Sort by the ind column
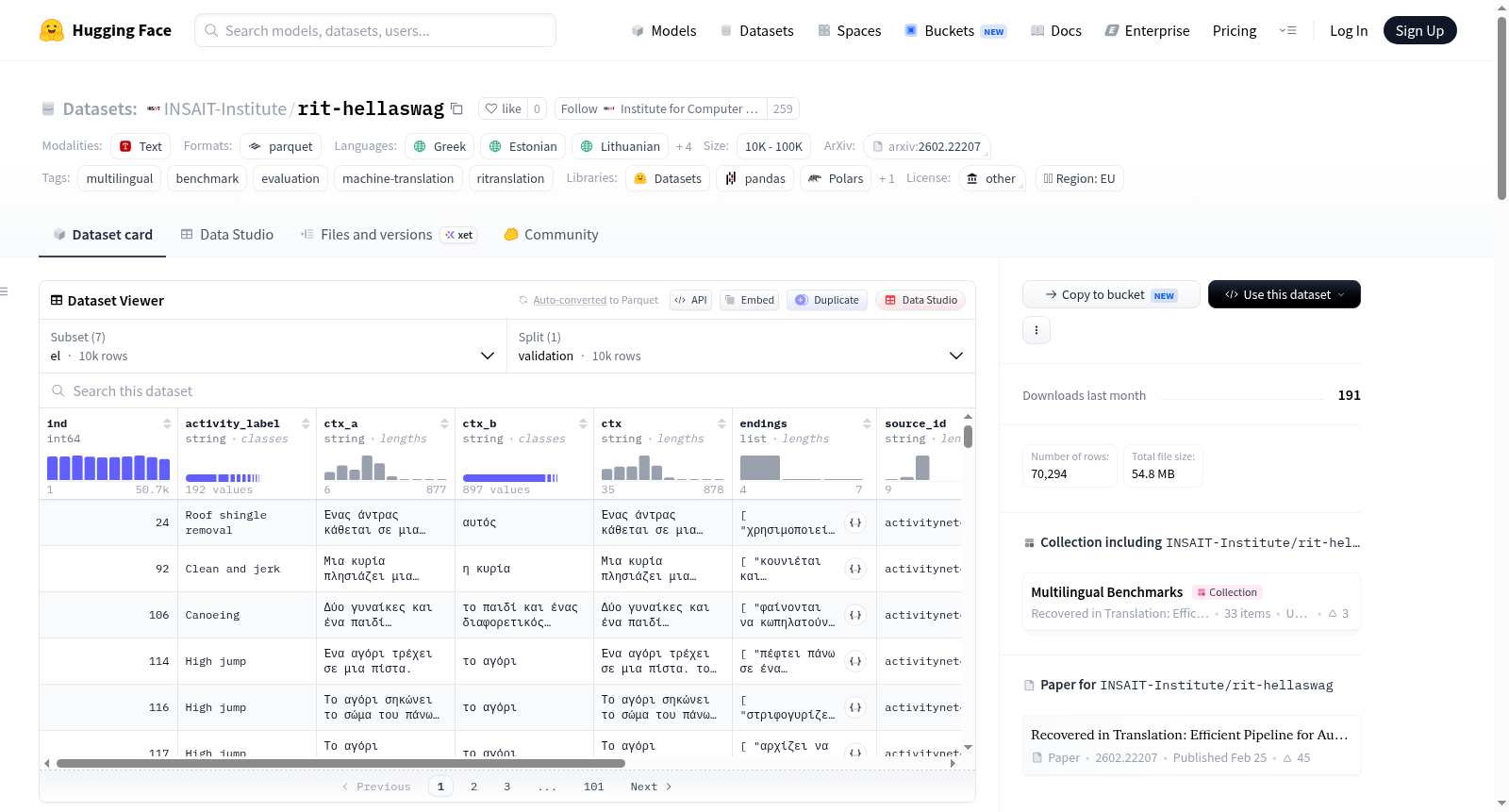Image resolution: width=1509 pixels, height=812 pixels. [167, 423]
